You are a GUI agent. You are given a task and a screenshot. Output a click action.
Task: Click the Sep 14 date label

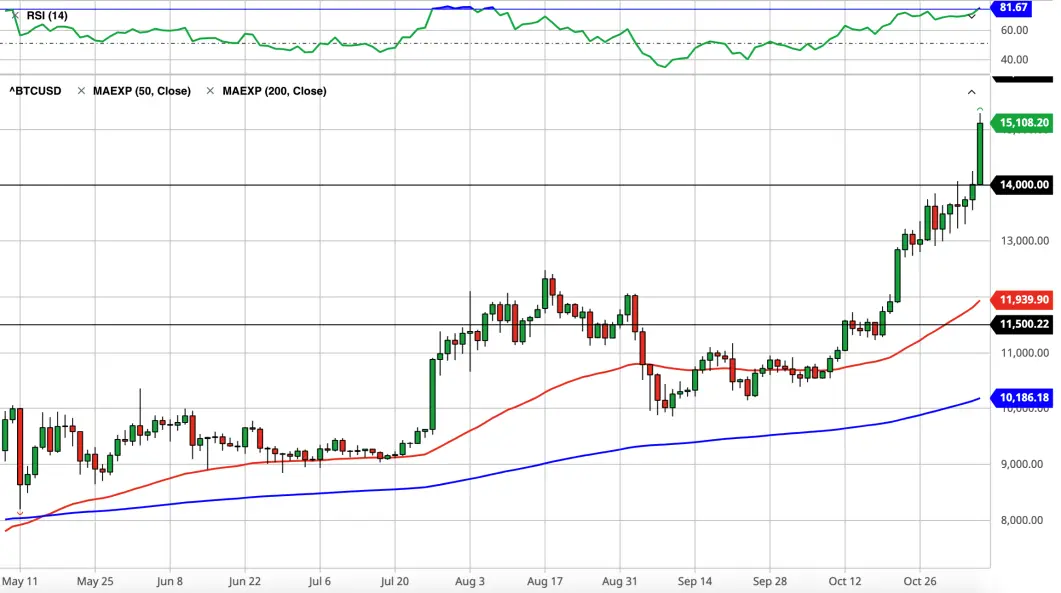point(695,581)
